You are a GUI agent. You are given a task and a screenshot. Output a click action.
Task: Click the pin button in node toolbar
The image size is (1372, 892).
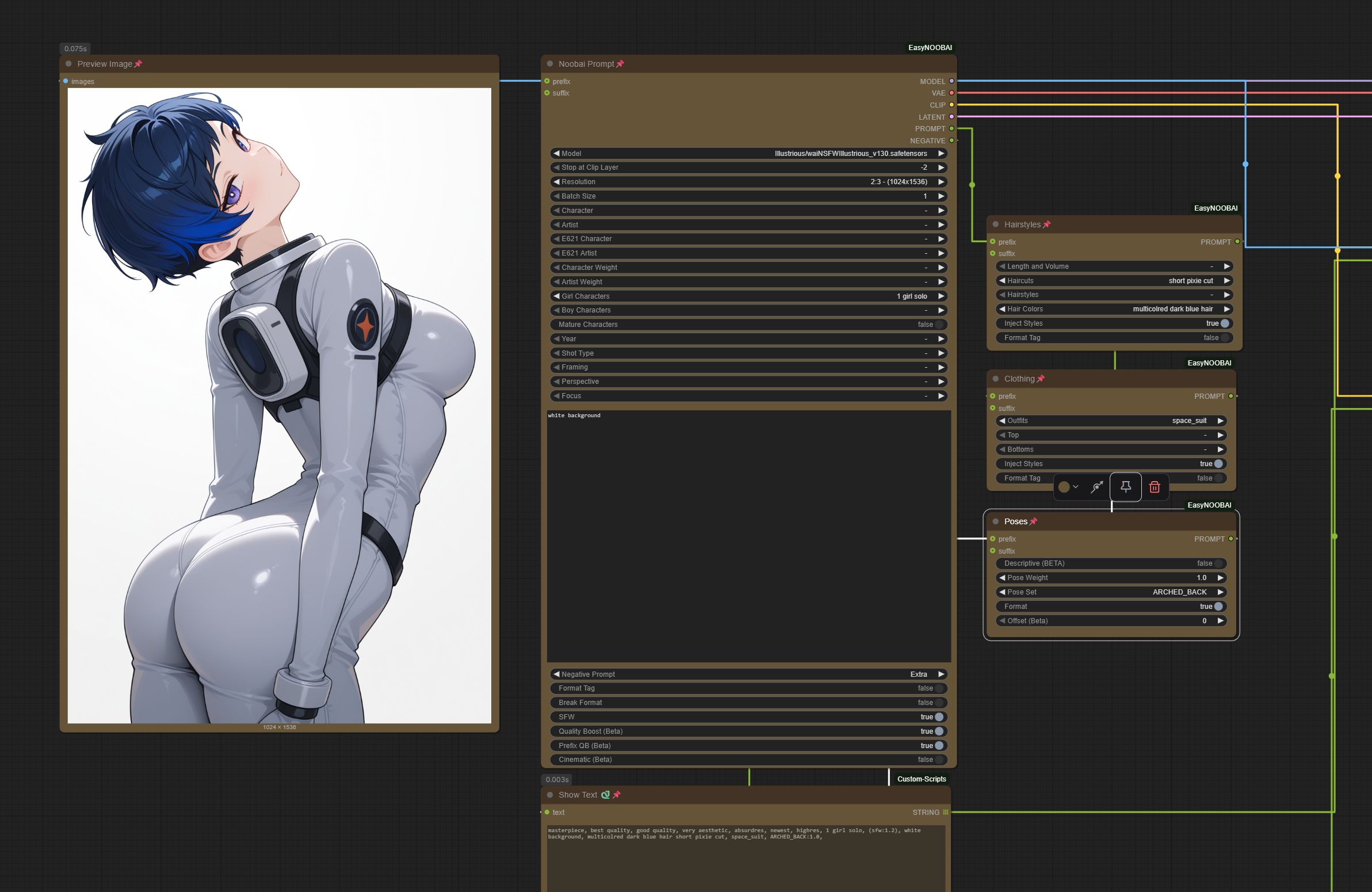(1125, 487)
